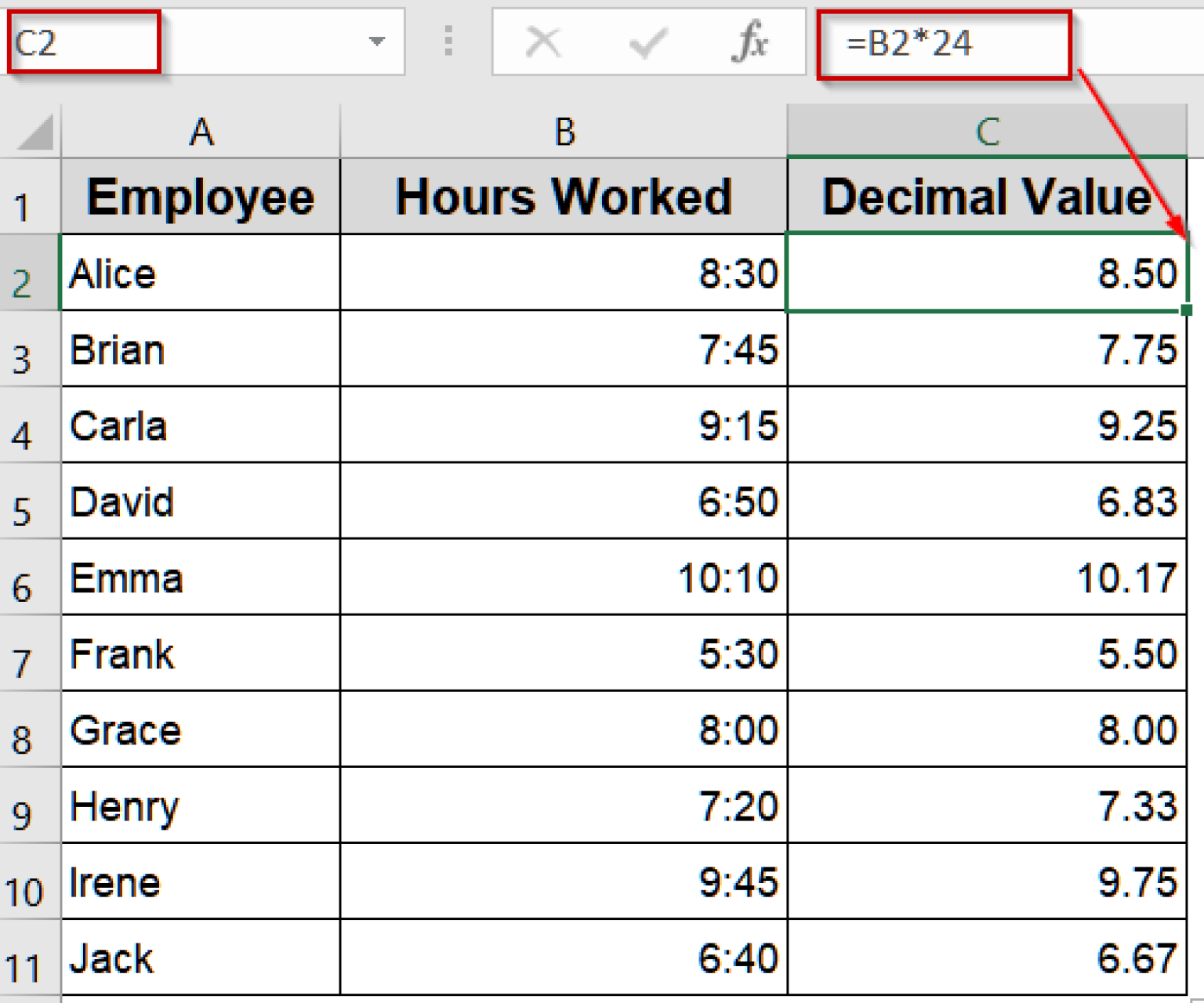Click the green fill handle on cell C2
The image size is (1204, 1003).
coord(1186,310)
